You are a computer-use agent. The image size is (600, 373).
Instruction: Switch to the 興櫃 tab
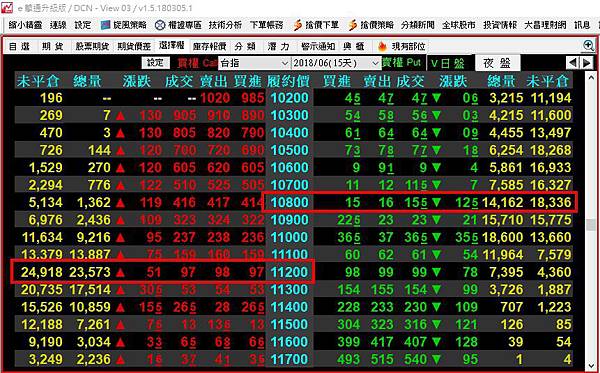pyautogui.click(x=354, y=47)
